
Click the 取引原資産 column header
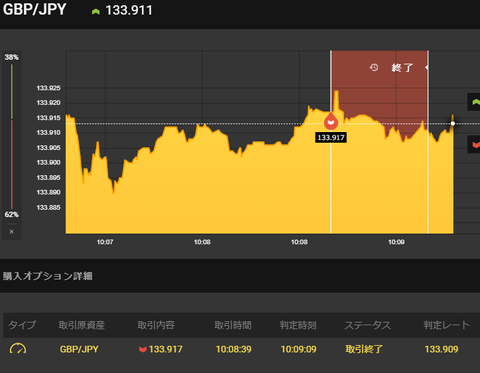(82, 325)
